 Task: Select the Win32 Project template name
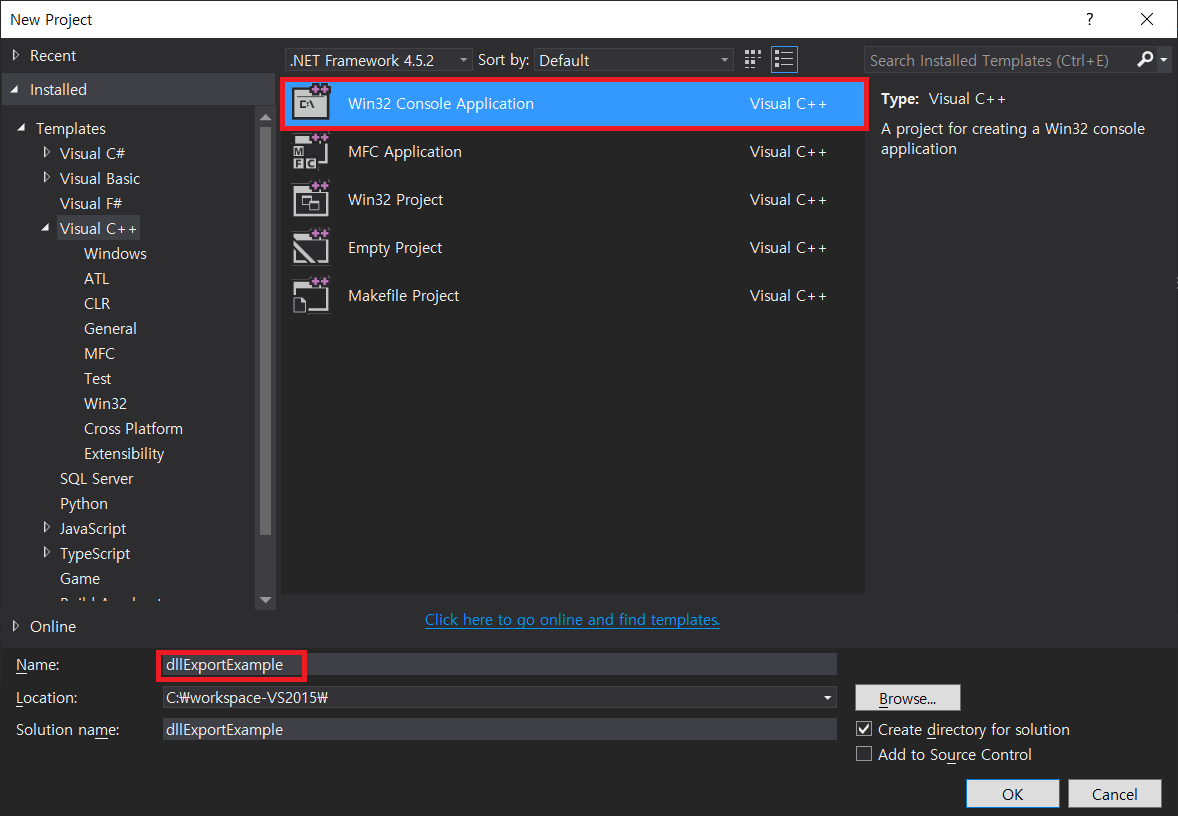tap(395, 200)
